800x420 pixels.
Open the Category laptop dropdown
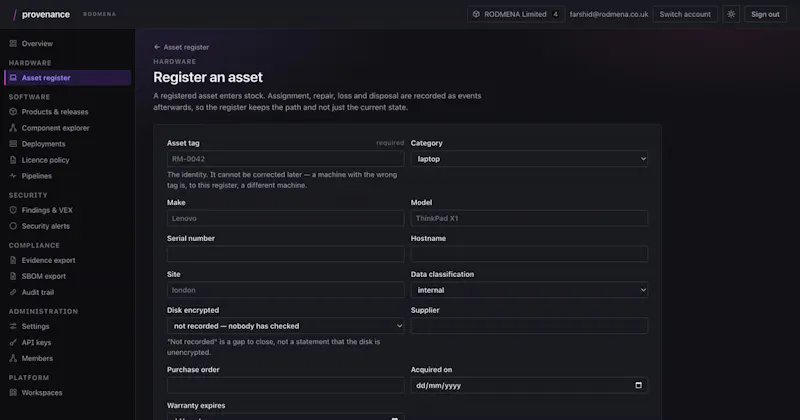529,159
